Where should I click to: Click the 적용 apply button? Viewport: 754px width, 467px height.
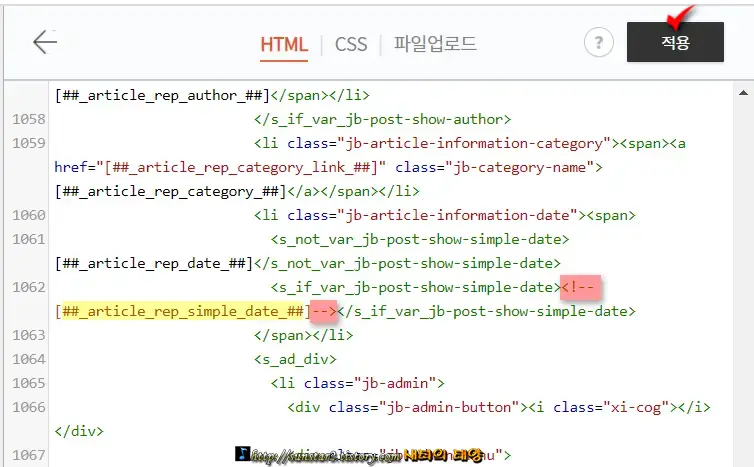(675, 42)
